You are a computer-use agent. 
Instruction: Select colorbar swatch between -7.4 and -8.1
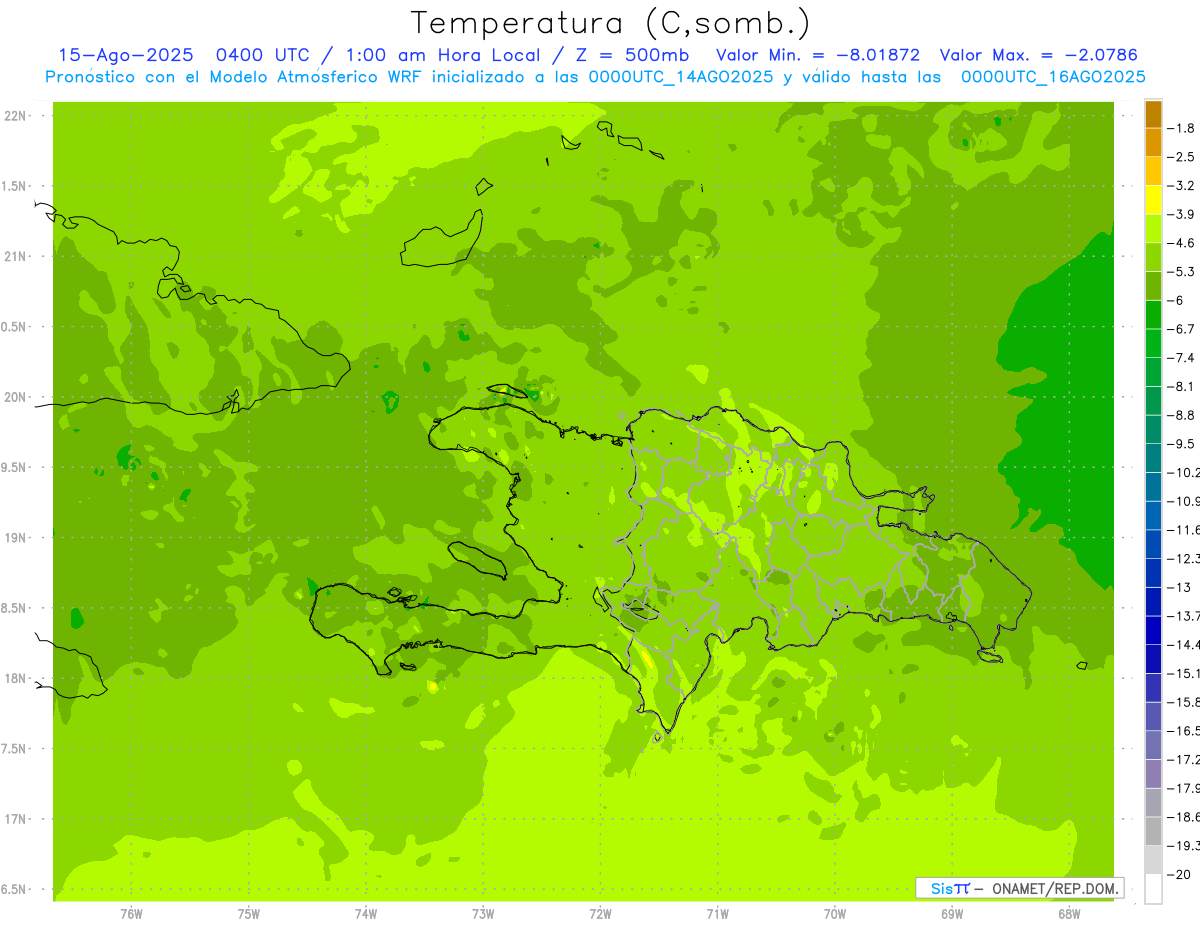1153,372
